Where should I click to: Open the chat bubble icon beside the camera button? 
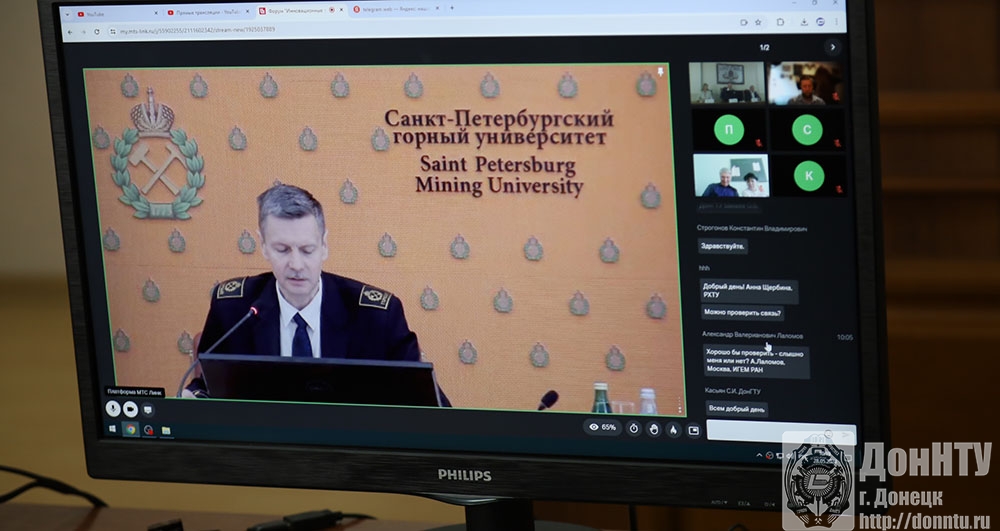[147, 410]
